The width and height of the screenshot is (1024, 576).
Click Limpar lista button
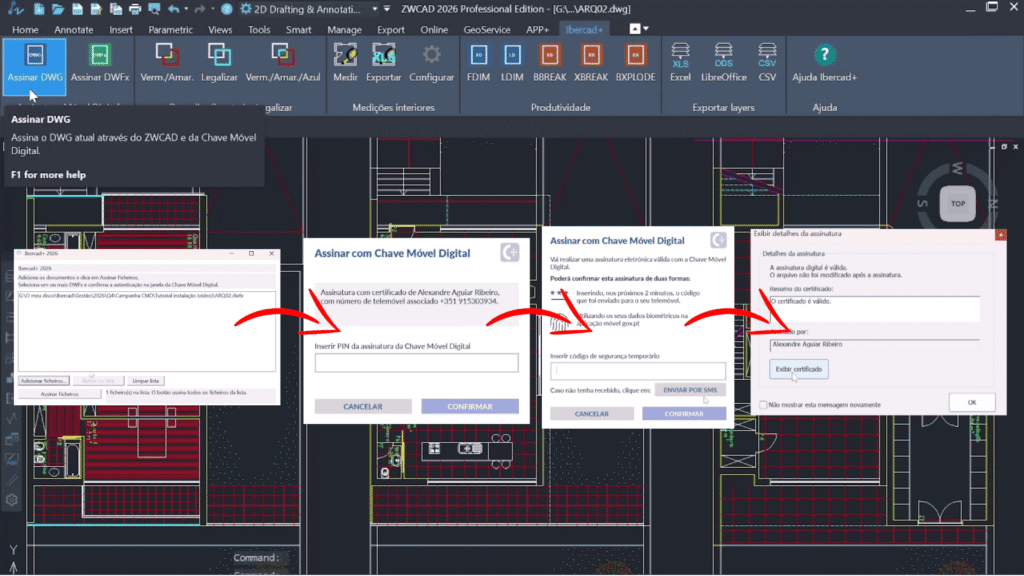coord(145,381)
